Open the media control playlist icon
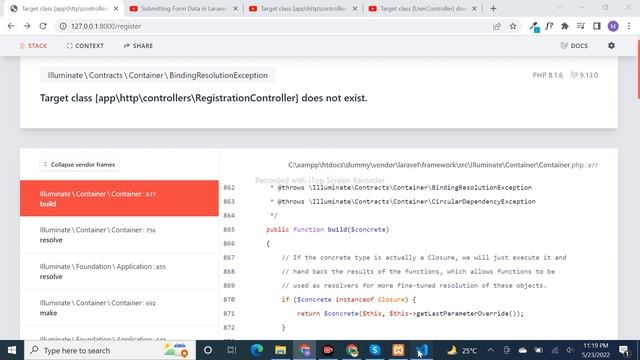The width and height of the screenshot is (640, 360). tap(581, 26)
